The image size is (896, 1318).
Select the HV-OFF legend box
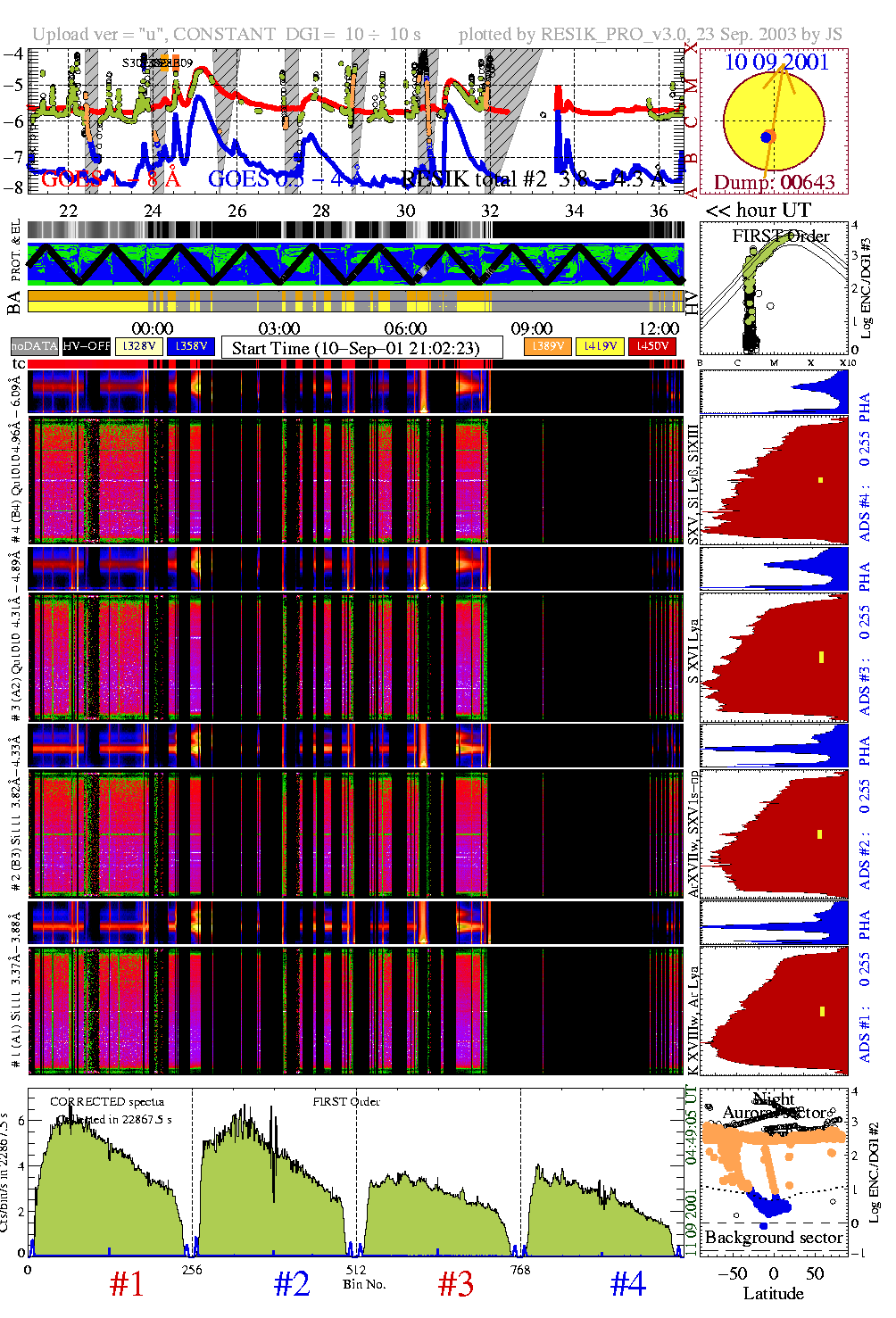pyautogui.click(x=87, y=346)
